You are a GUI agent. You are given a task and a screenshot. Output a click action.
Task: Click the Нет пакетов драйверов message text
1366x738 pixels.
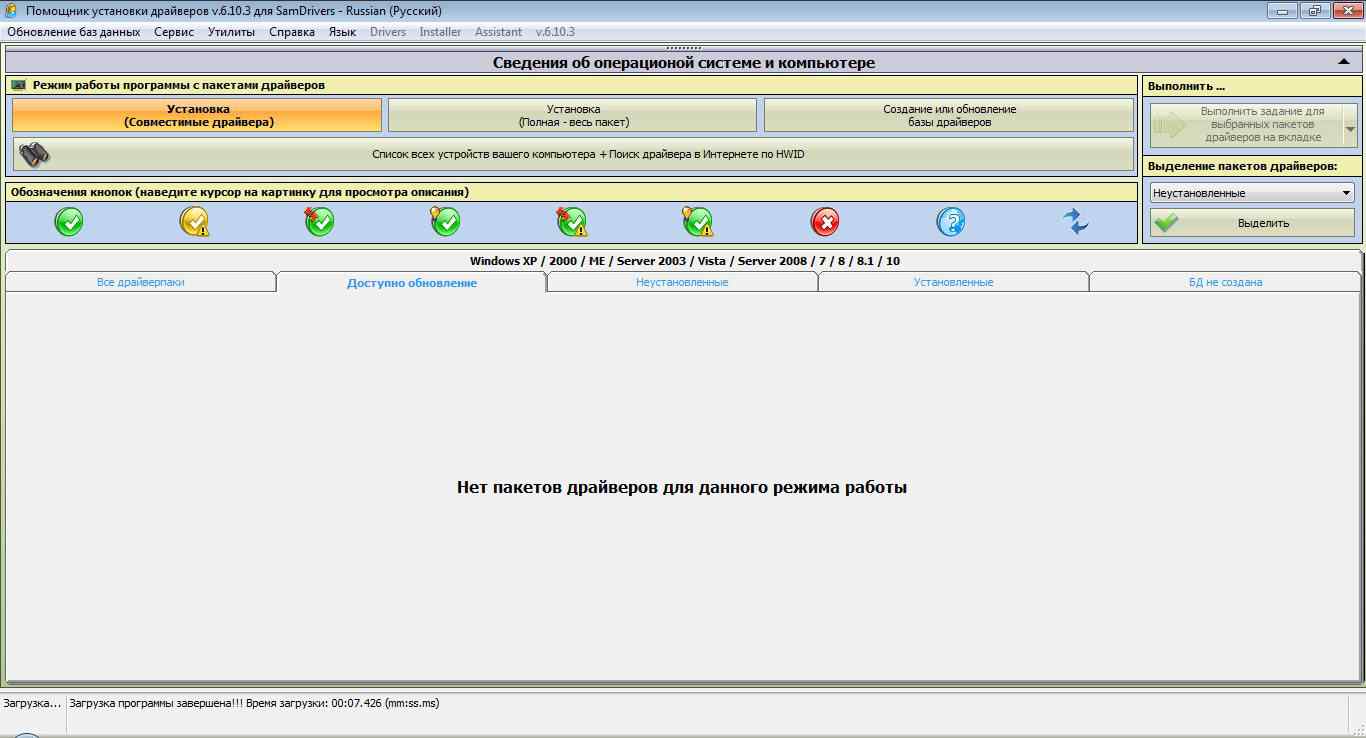(682, 488)
